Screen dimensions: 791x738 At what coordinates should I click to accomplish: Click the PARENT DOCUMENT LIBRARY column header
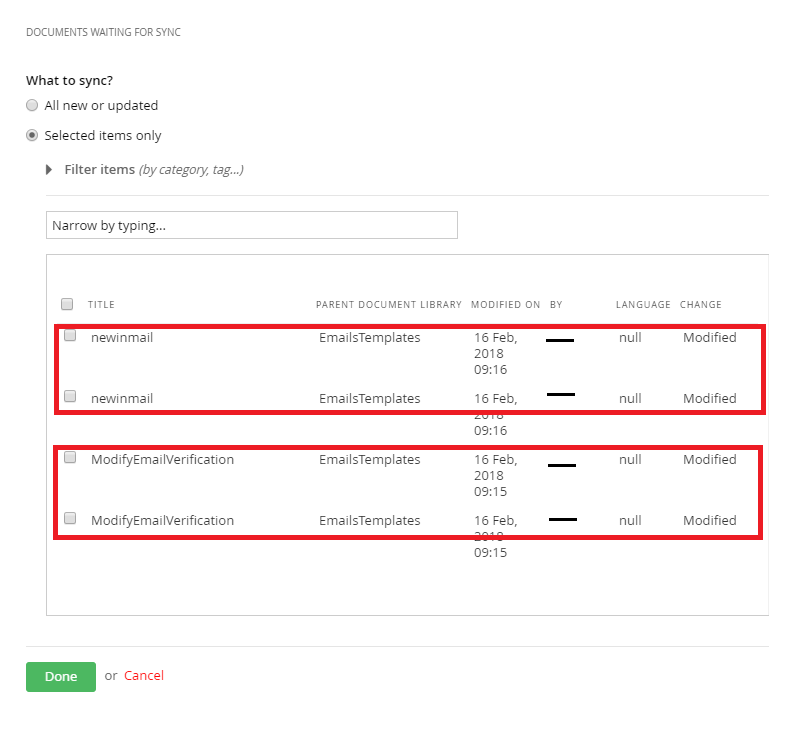[x=389, y=305]
